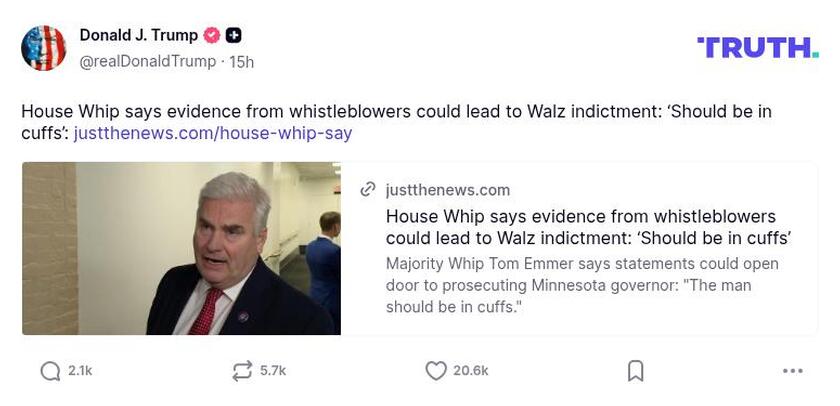
Task: Click the 5.7k ReTruth count
Action: point(273,371)
